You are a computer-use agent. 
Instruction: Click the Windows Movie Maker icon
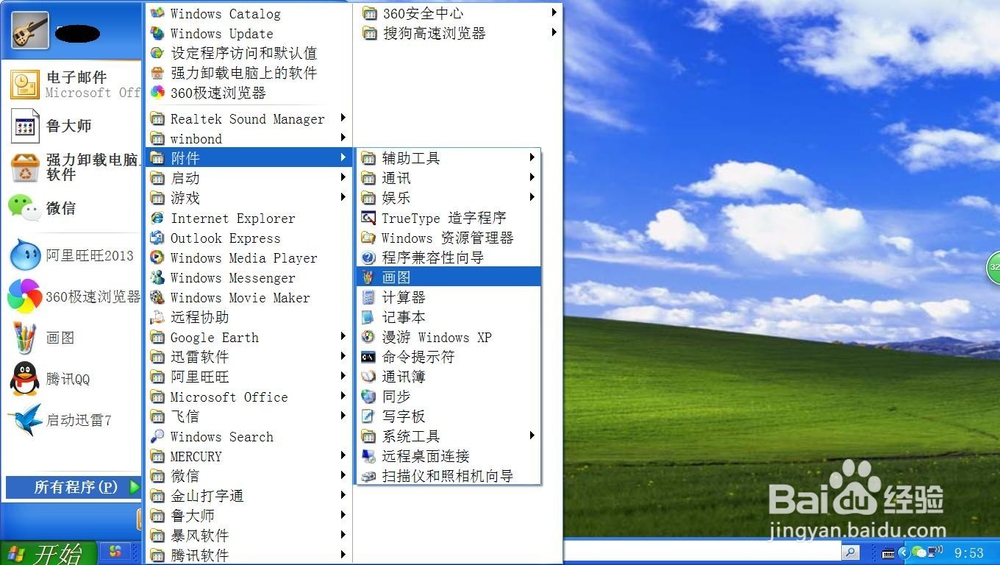[157, 297]
